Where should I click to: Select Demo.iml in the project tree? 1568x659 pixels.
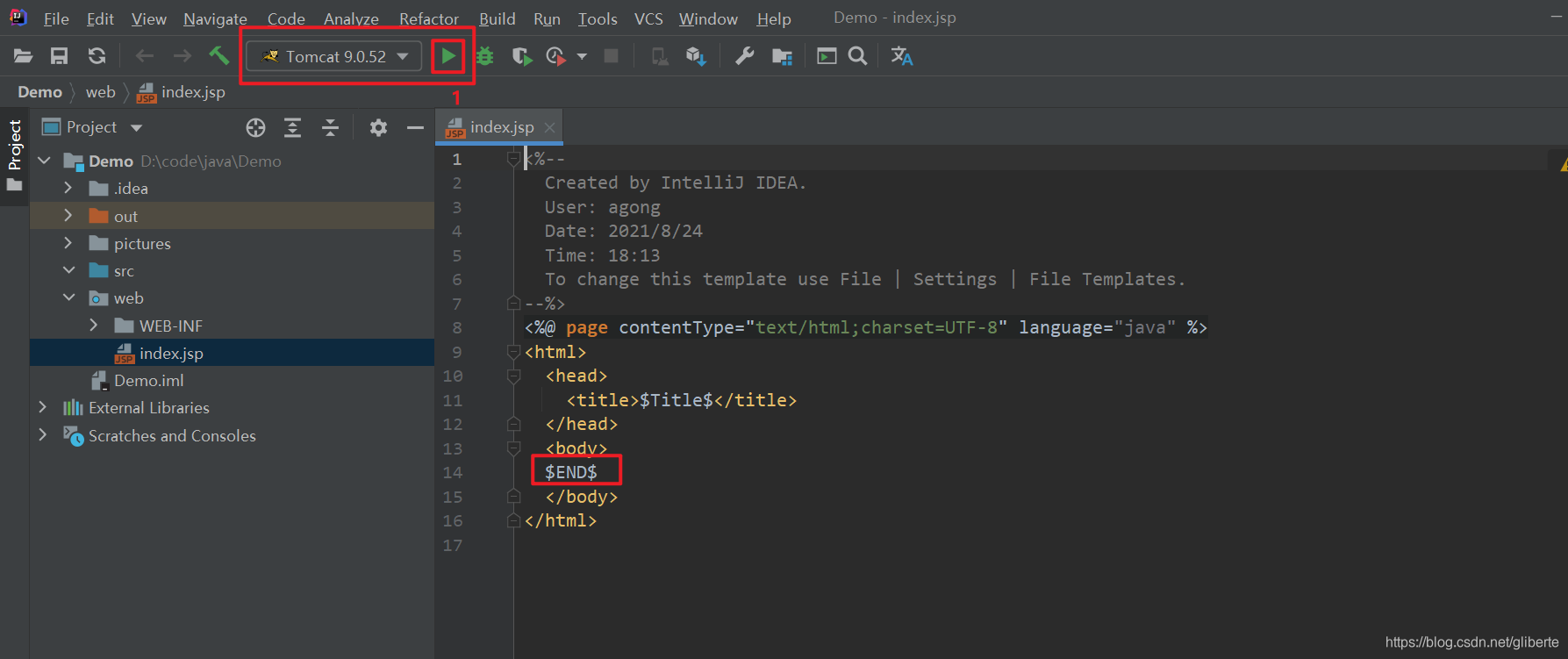[232, 381]
